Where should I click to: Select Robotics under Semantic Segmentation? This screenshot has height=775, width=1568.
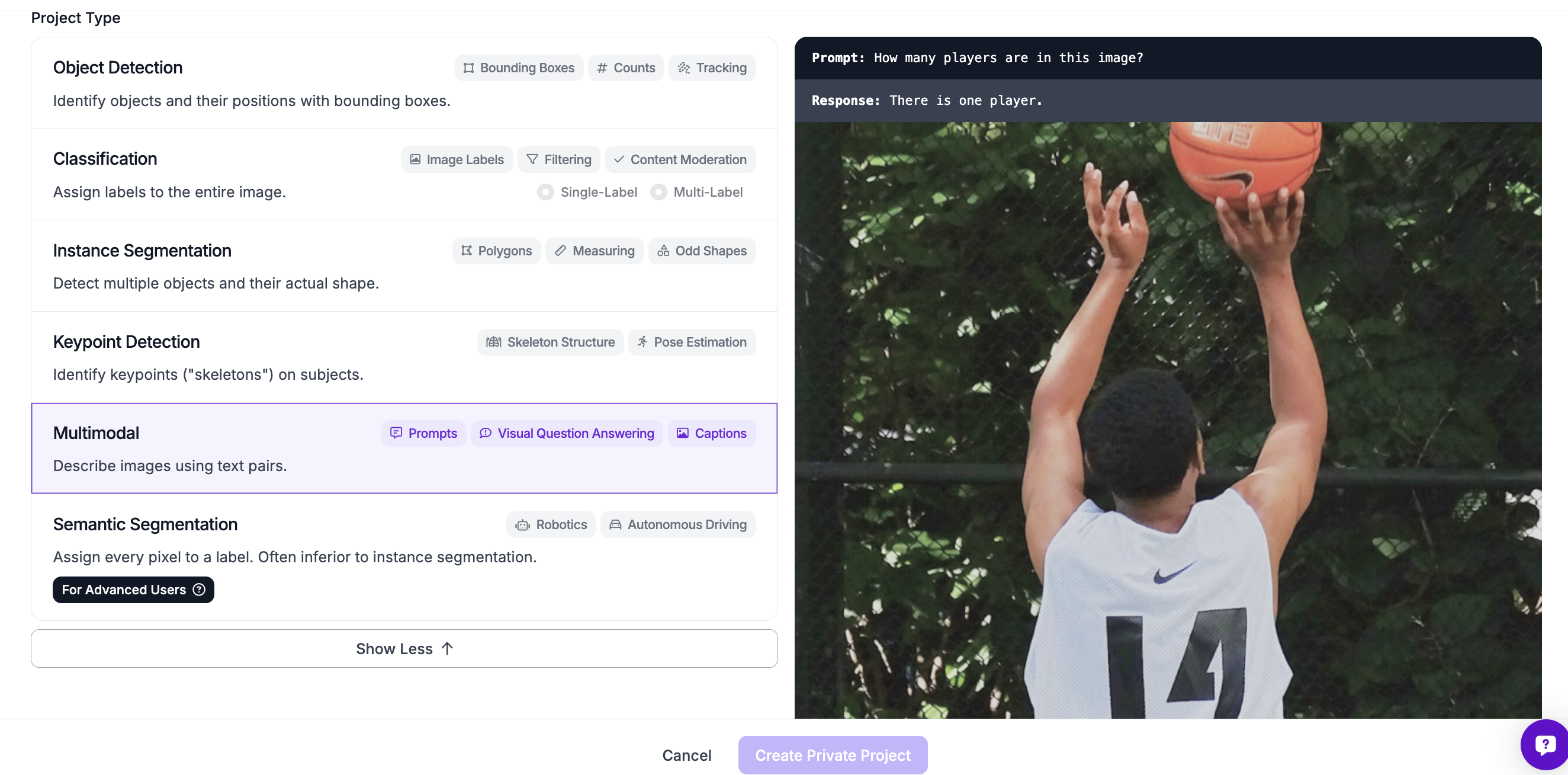[x=551, y=524]
